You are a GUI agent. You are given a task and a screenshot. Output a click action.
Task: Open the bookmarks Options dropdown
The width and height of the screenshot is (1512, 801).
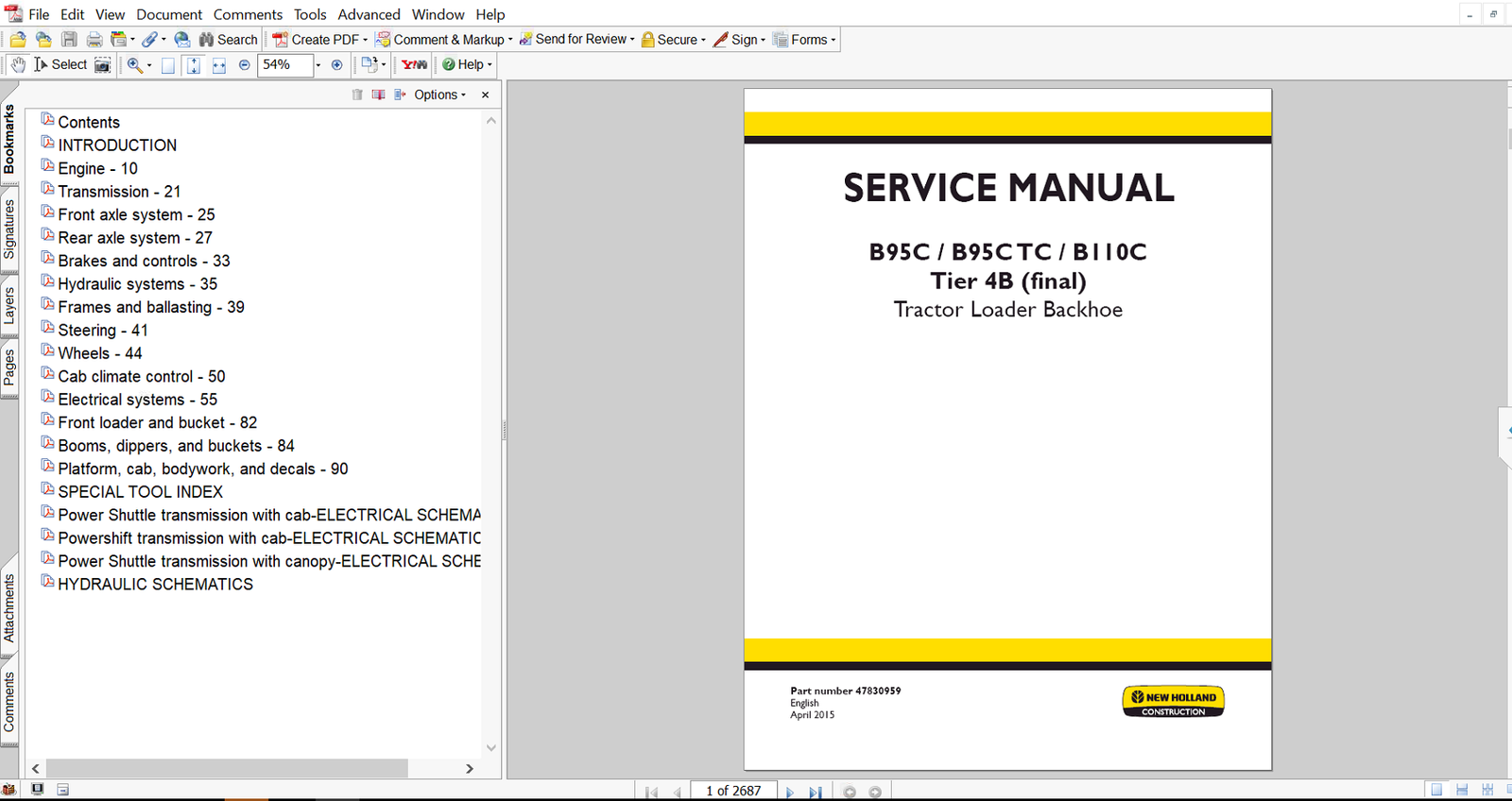[x=439, y=94]
